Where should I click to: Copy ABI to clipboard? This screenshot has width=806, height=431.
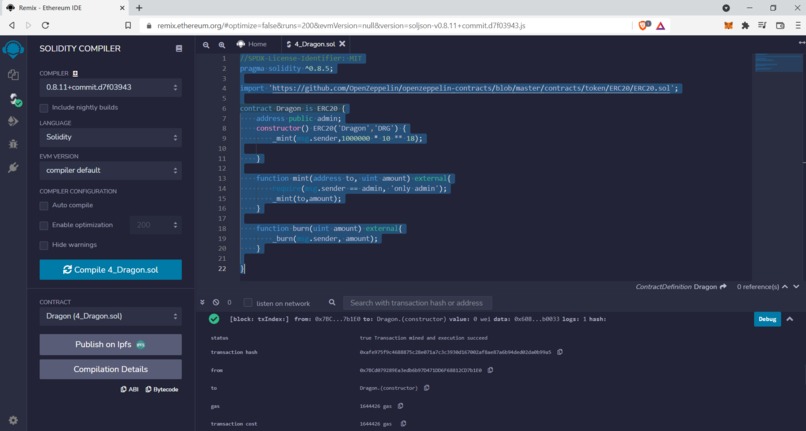[x=130, y=389]
